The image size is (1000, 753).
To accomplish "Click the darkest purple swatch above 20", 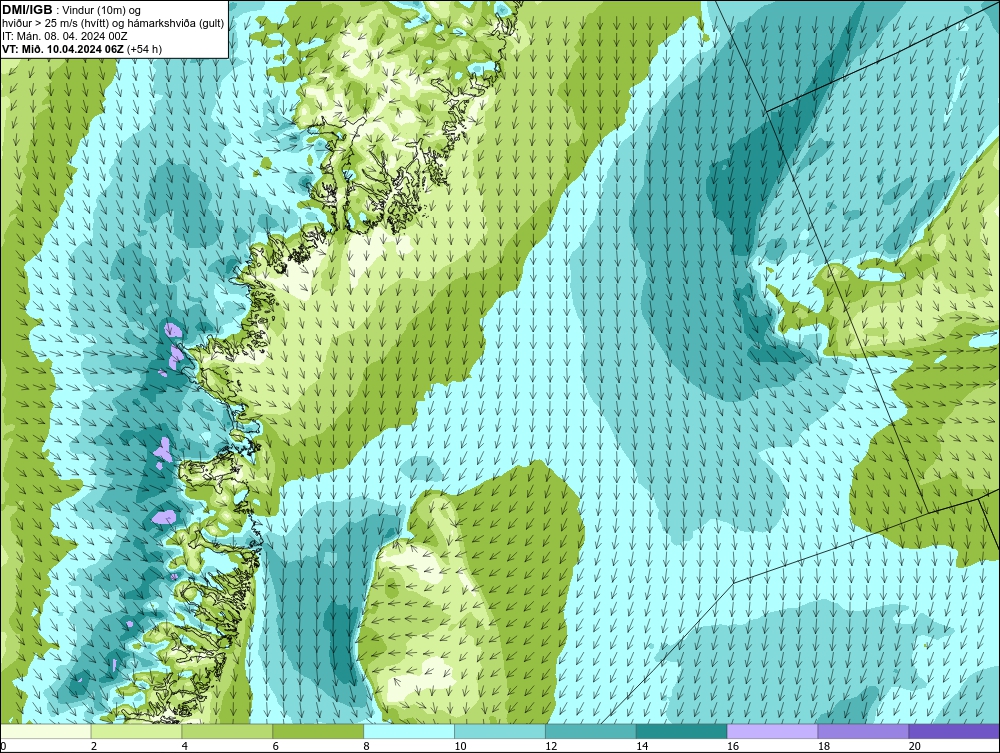I will tap(954, 731).
